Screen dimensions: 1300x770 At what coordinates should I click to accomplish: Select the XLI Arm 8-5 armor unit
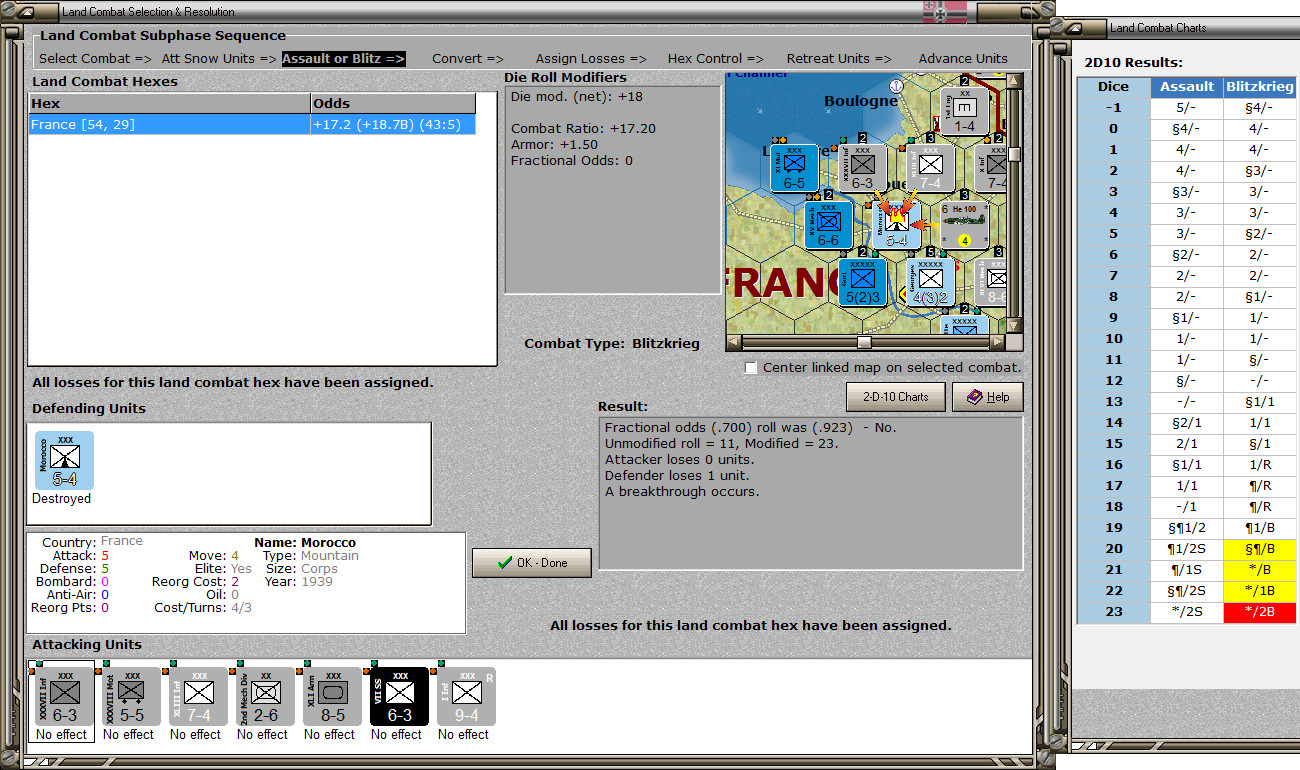pos(332,697)
